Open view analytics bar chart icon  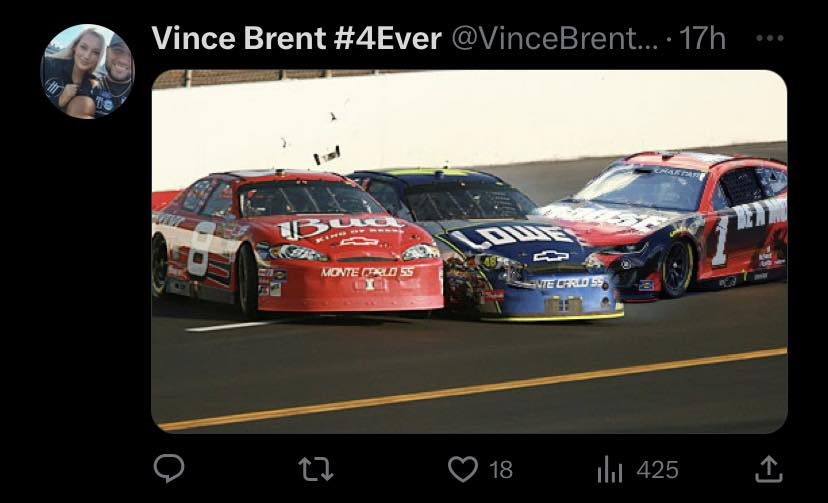coord(610,469)
